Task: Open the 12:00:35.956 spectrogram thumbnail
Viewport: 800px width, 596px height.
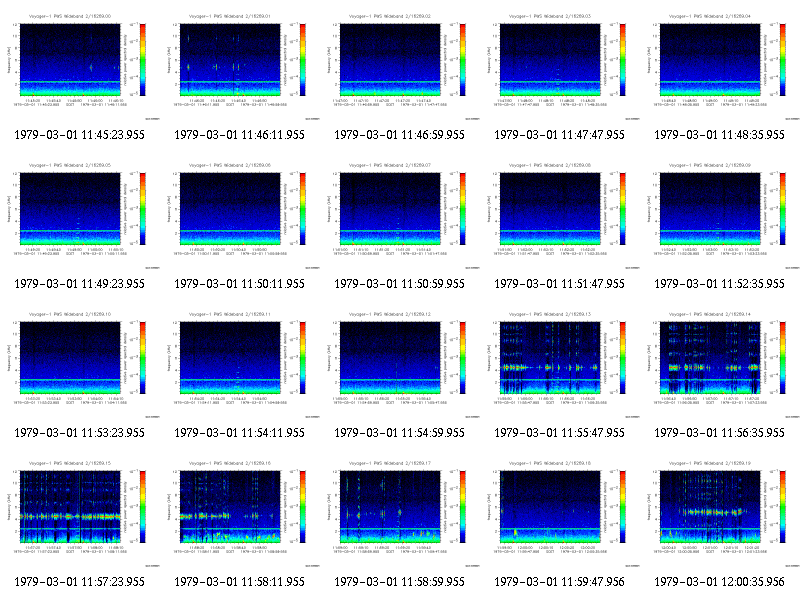Action: point(720,513)
